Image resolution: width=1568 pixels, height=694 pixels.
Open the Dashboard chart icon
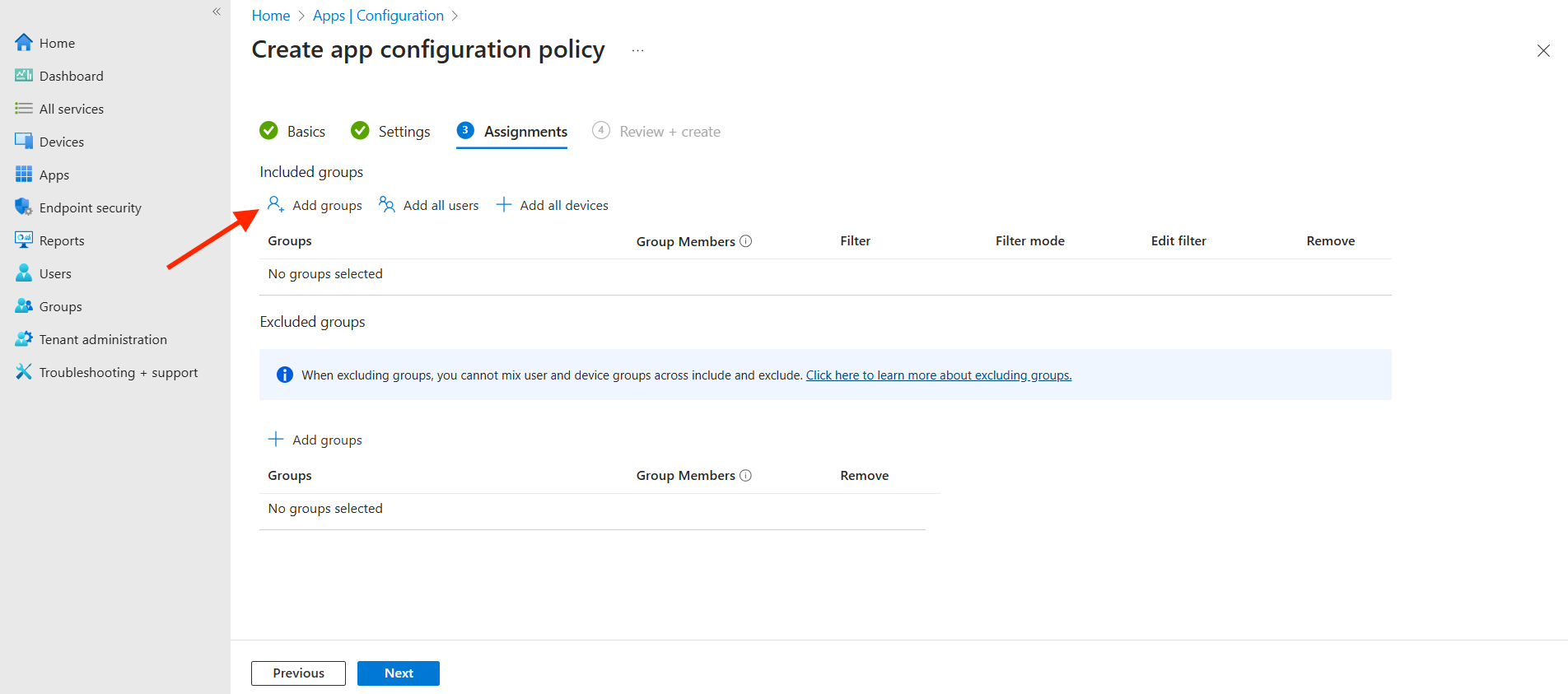point(24,76)
